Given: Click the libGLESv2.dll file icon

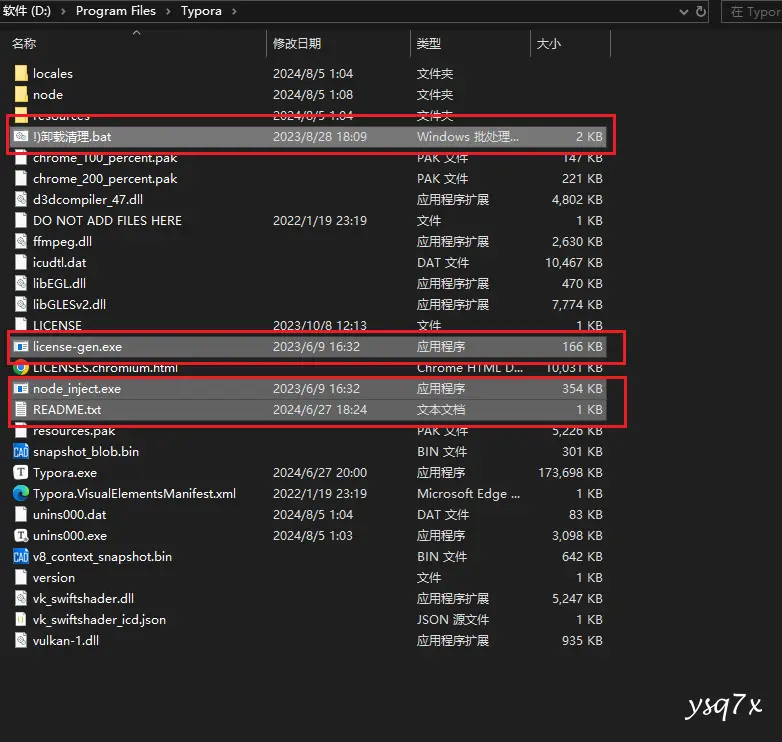Looking at the screenshot, I should pos(21,304).
